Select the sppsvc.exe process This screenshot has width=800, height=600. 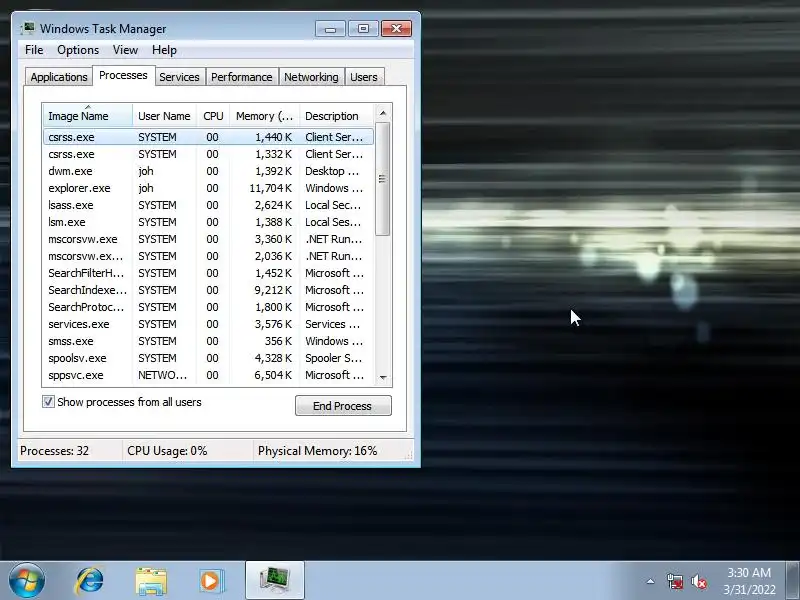[208, 375]
